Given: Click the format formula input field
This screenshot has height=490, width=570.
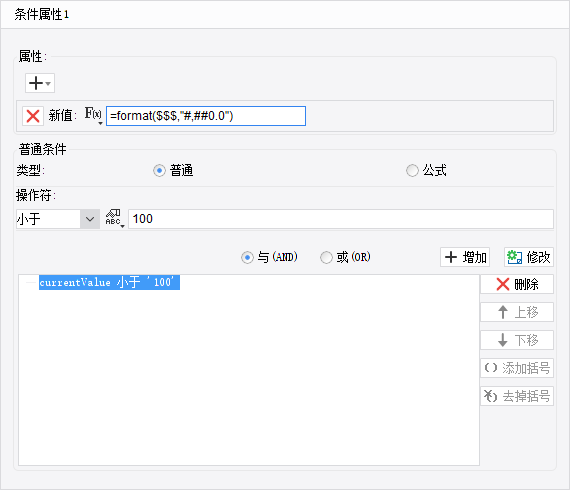Looking at the screenshot, I should [x=206, y=116].
